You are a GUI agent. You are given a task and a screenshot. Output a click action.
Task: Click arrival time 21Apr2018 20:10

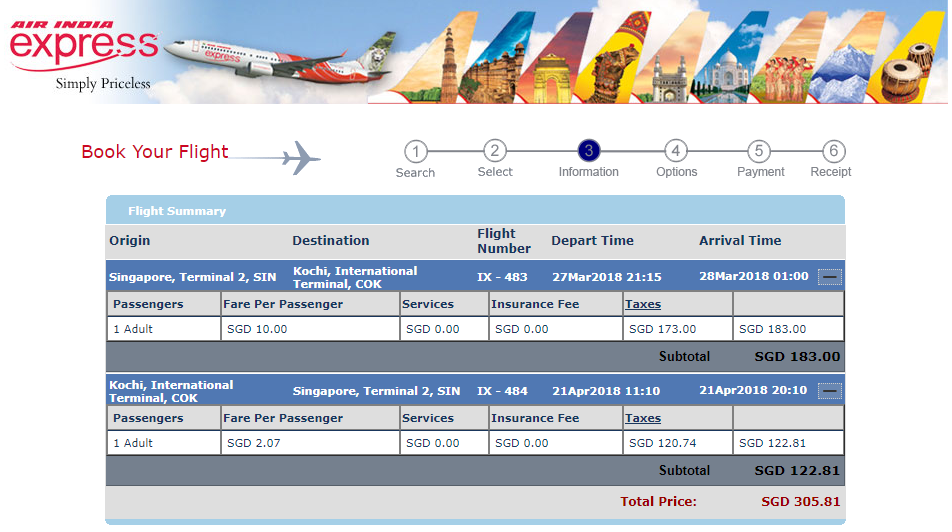pyautogui.click(x=753, y=390)
